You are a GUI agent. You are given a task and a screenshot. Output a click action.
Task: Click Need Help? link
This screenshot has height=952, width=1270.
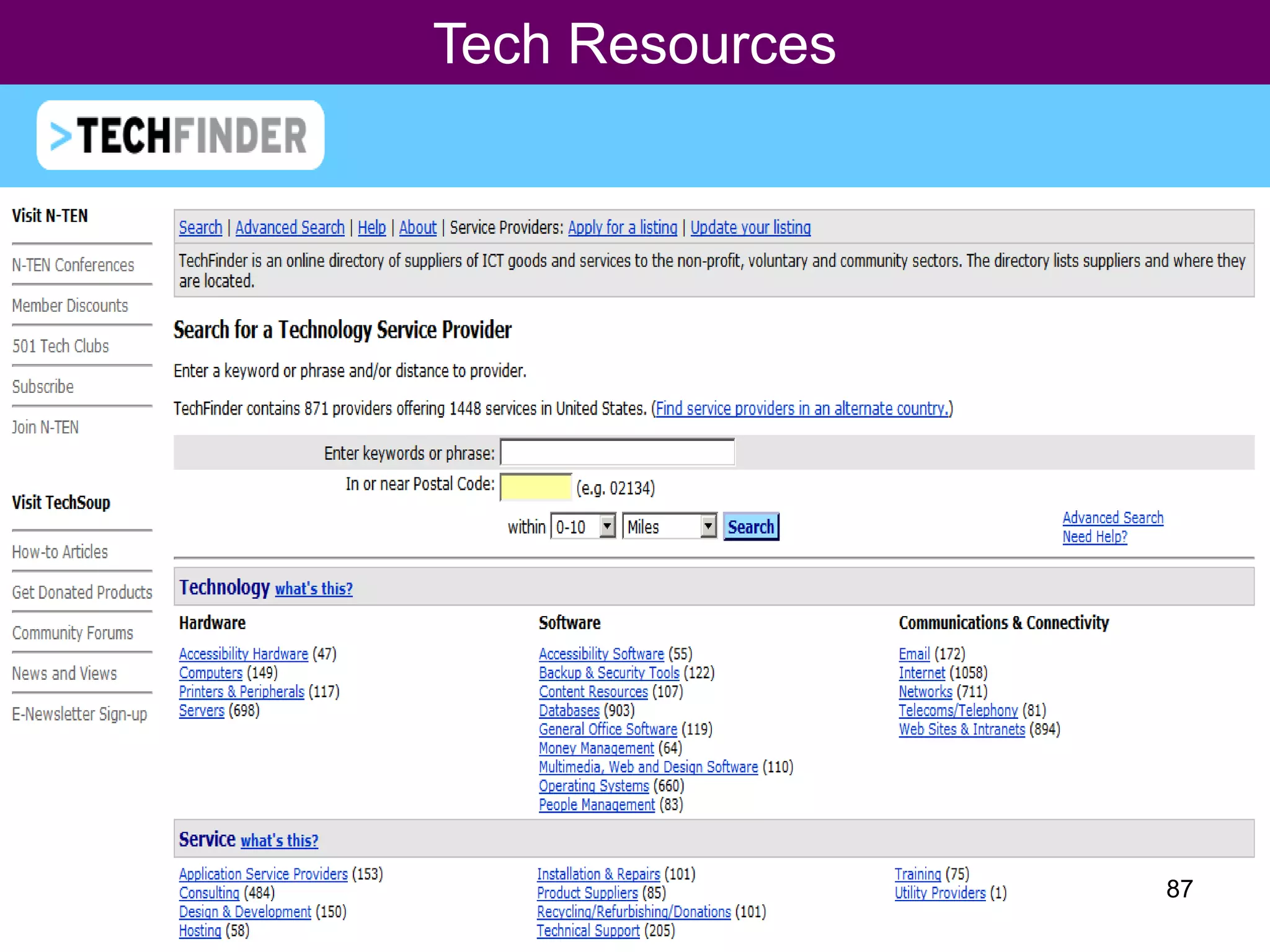(1095, 537)
